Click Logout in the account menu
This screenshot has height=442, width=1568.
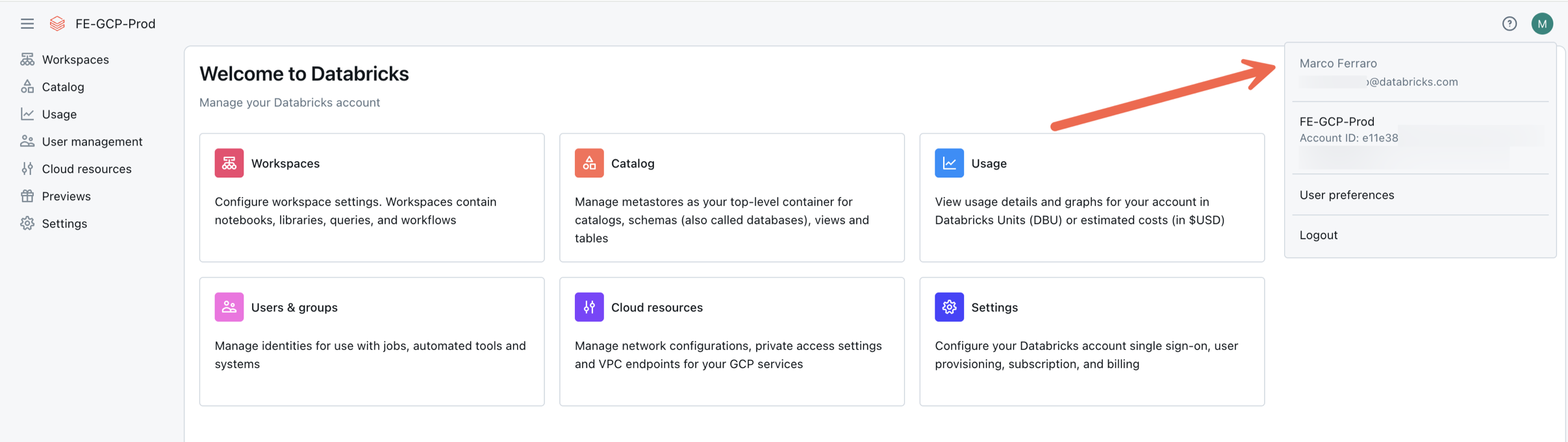coord(1318,235)
